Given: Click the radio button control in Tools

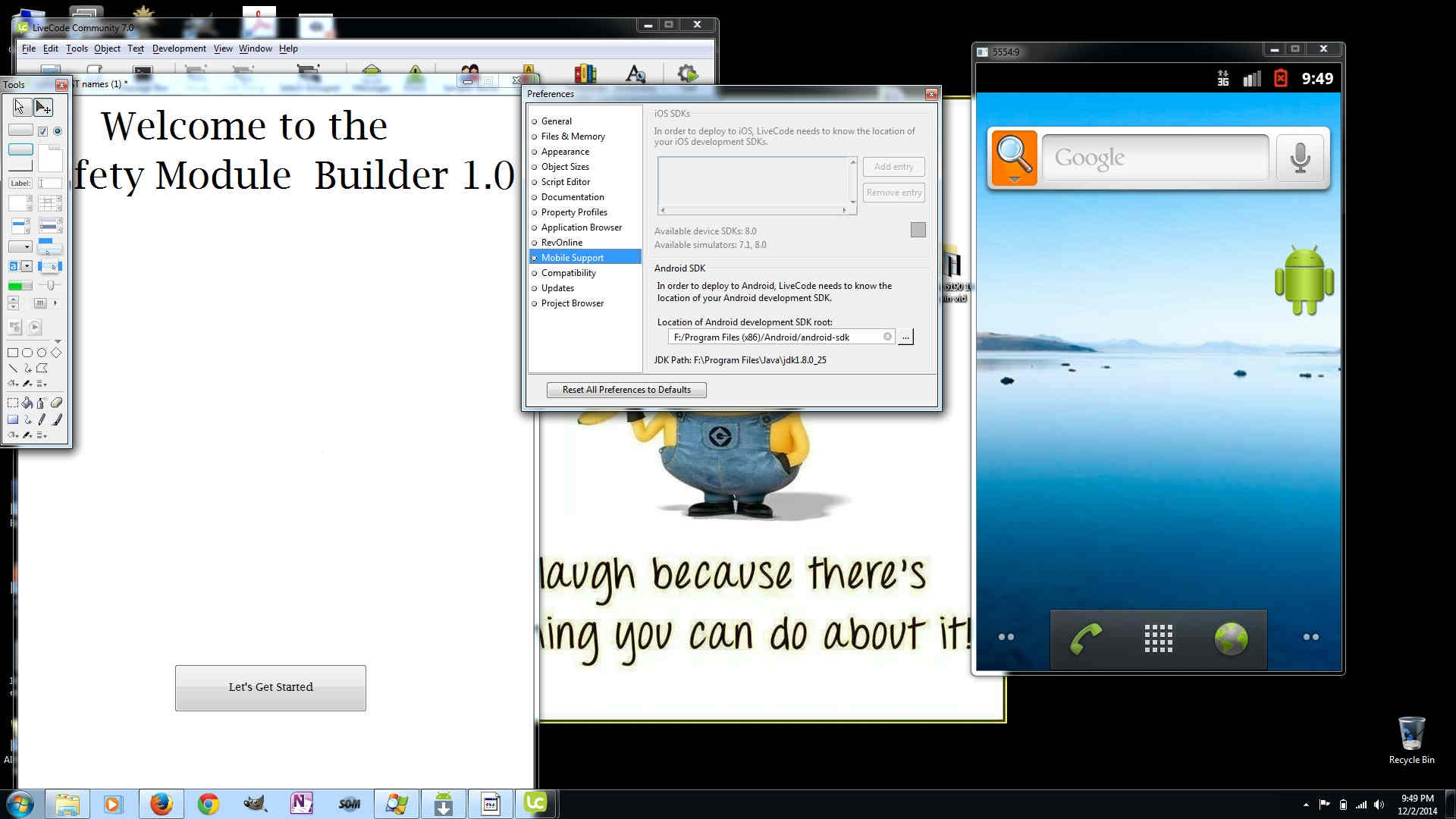Looking at the screenshot, I should tap(58, 131).
